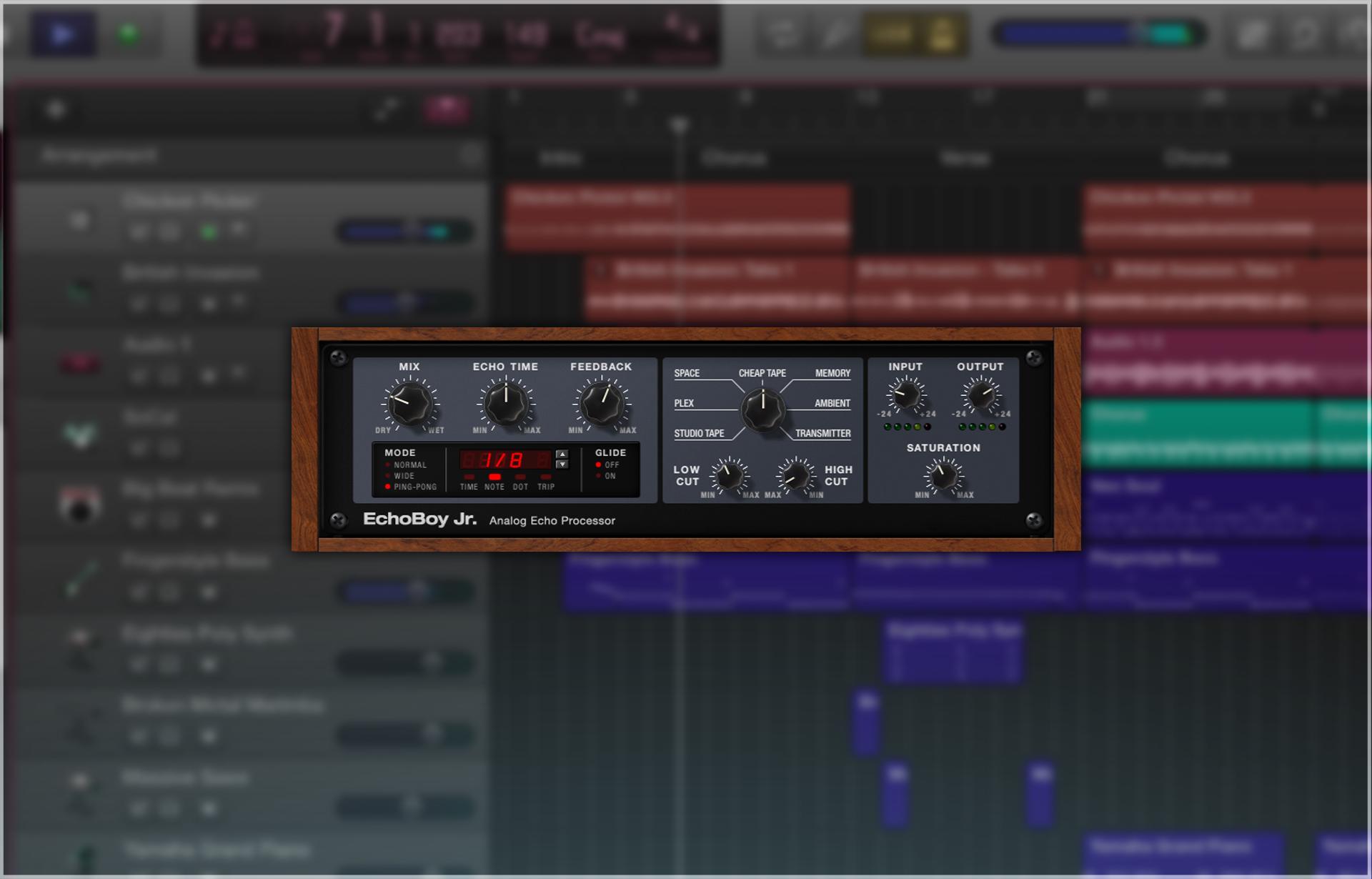Choose the Transmitter echo style

point(822,433)
